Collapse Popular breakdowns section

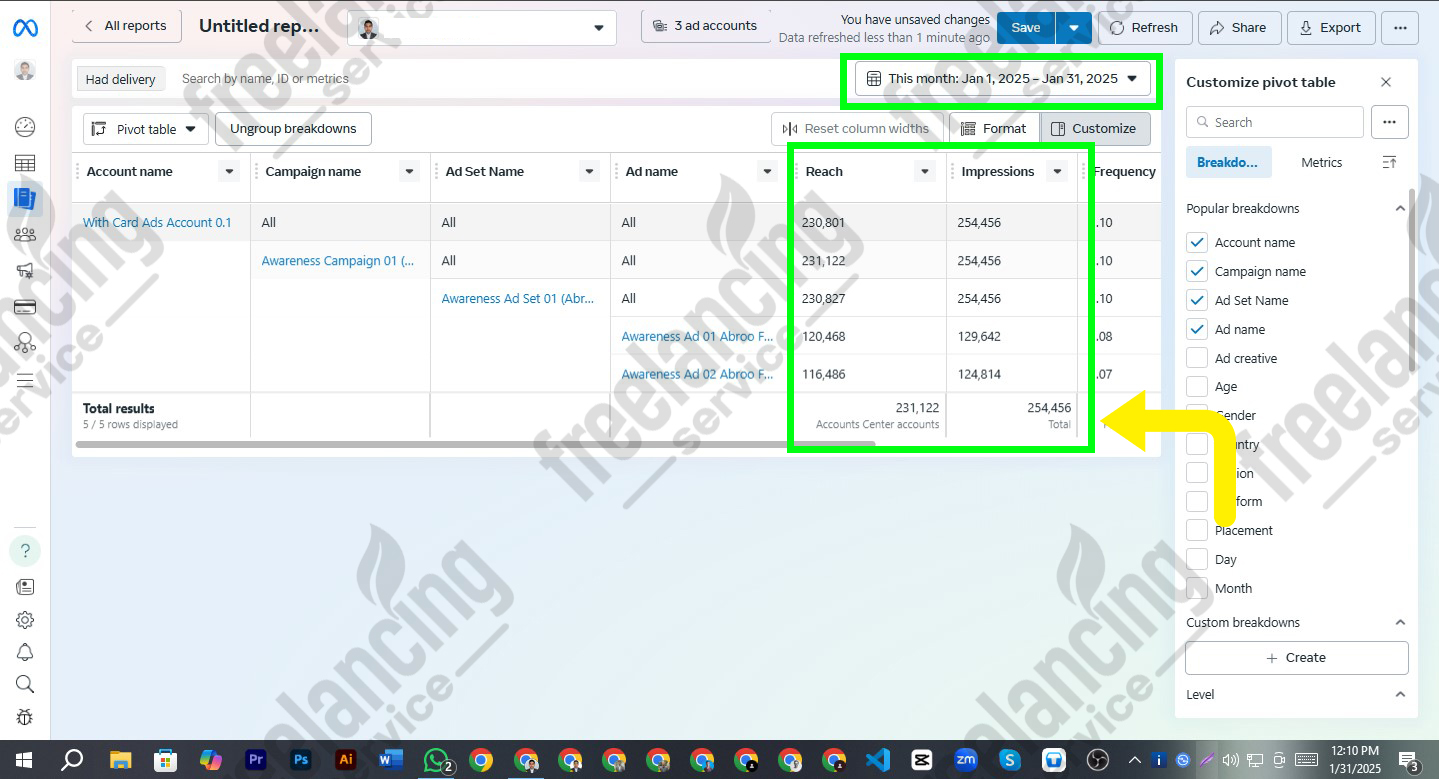(1400, 208)
